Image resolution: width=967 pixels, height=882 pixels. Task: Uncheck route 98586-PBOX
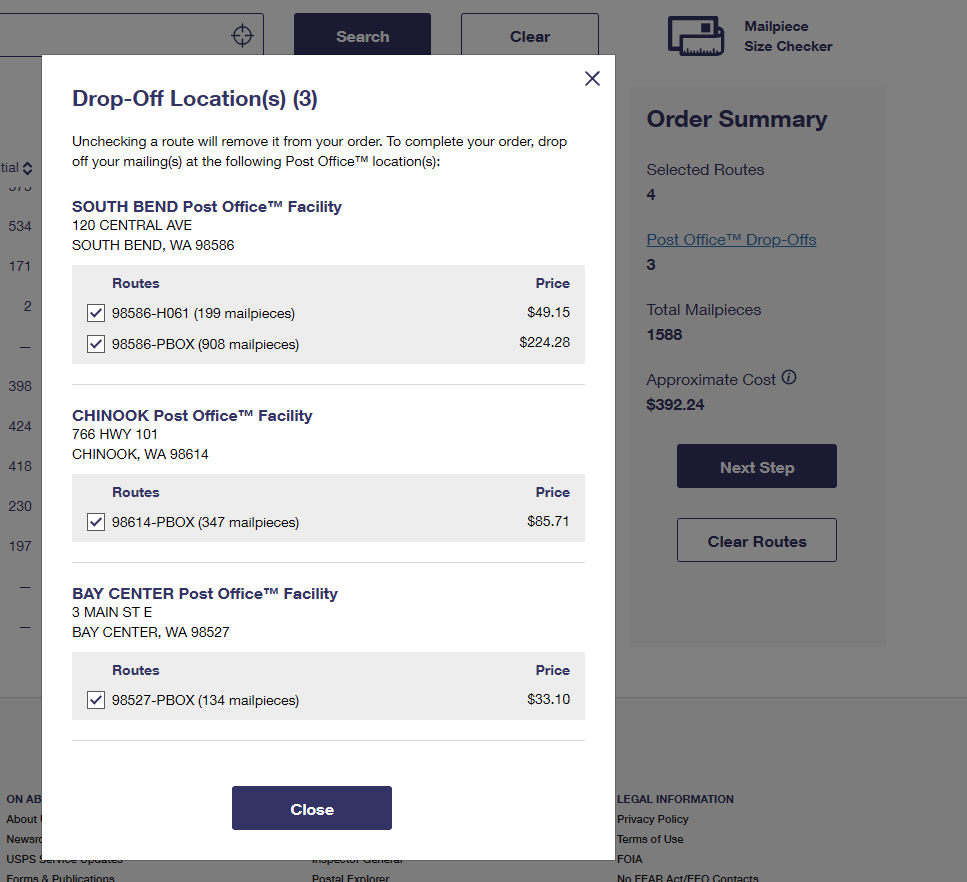[96, 344]
